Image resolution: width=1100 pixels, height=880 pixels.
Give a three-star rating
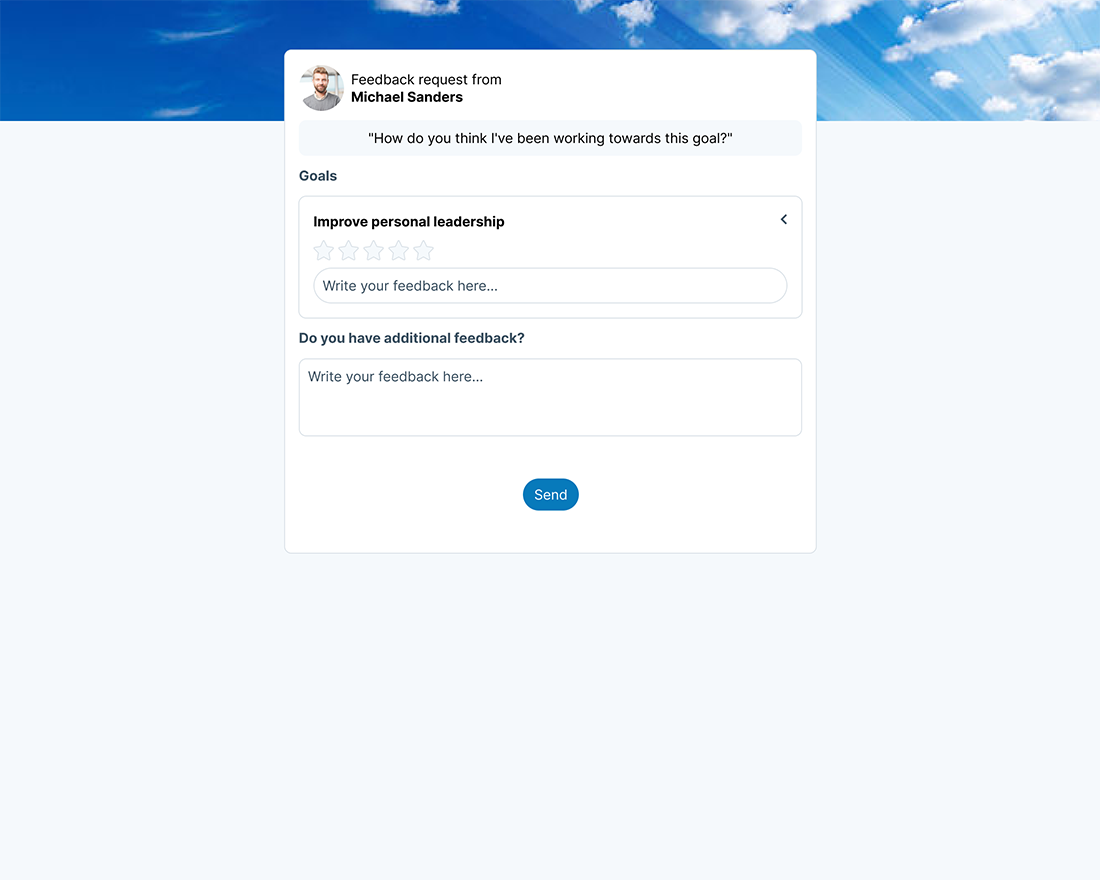(x=373, y=251)
